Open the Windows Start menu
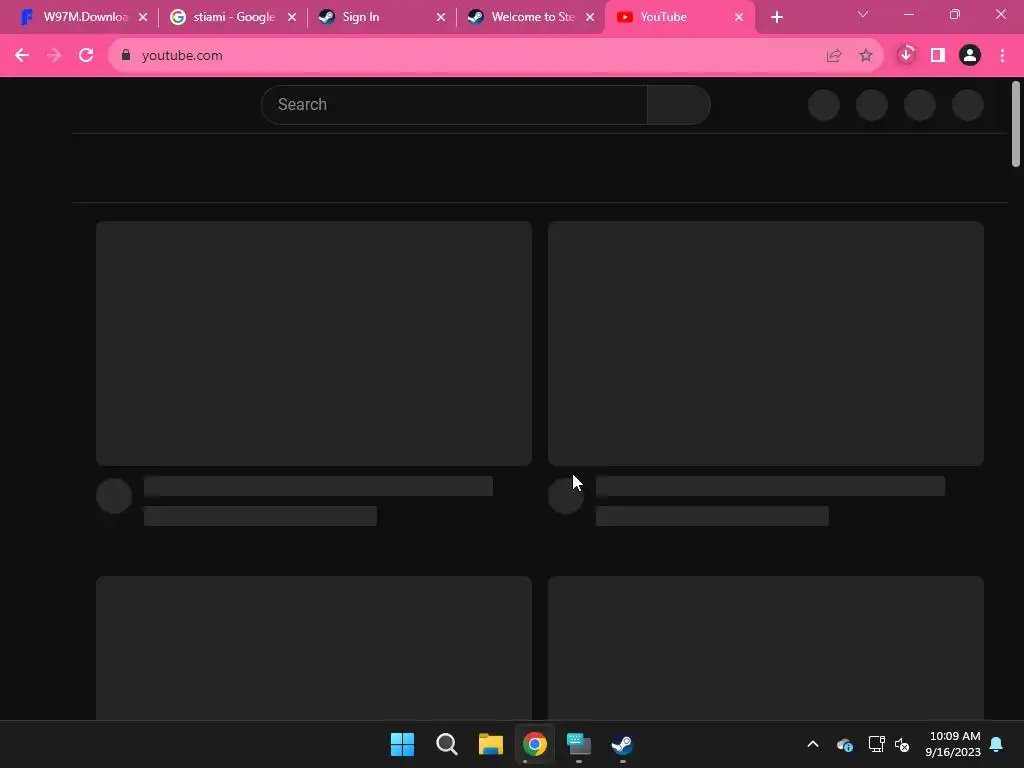 402,744
